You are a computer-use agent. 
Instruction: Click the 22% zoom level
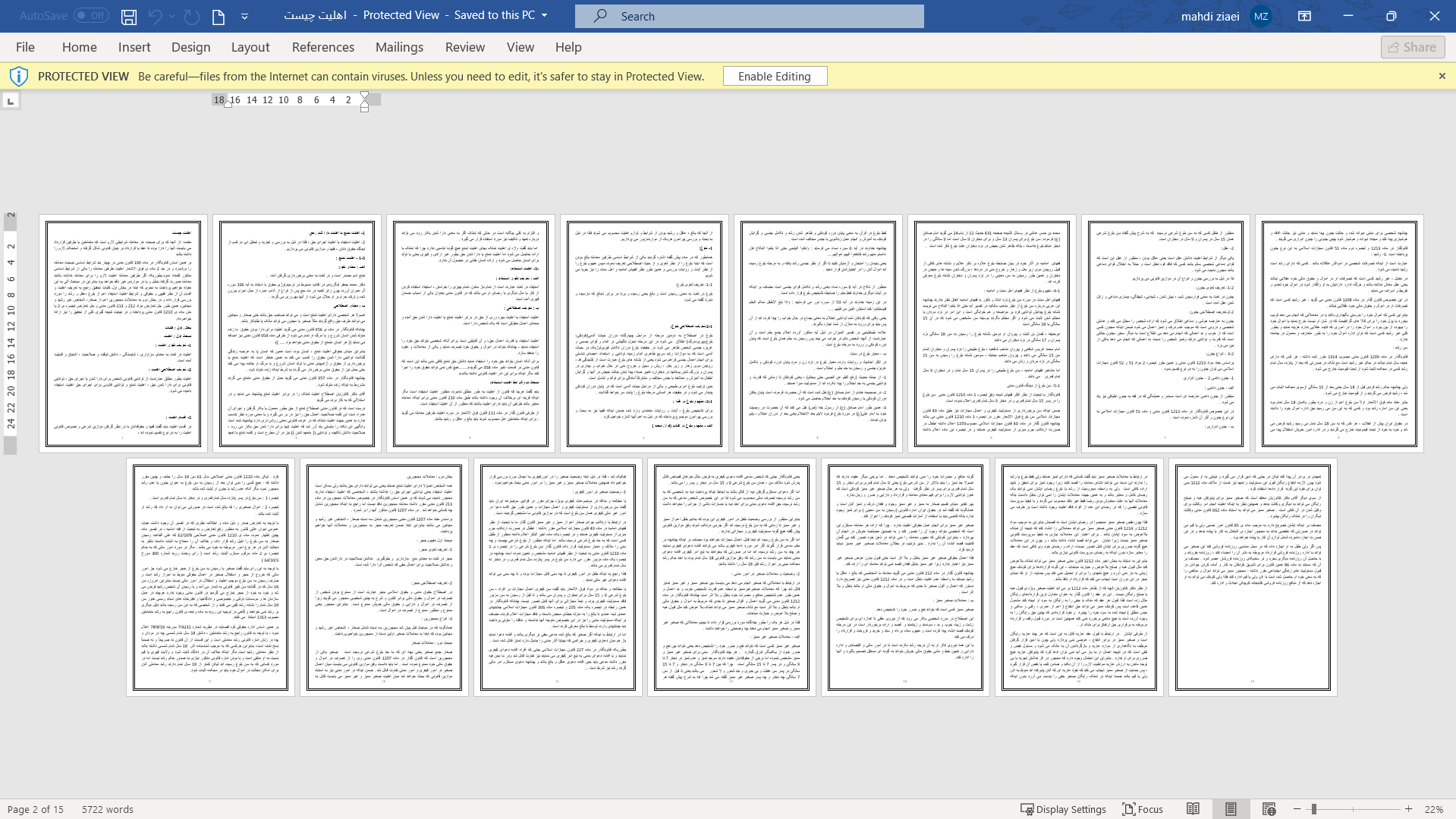pyautogui.click(x=1434, y=809)
